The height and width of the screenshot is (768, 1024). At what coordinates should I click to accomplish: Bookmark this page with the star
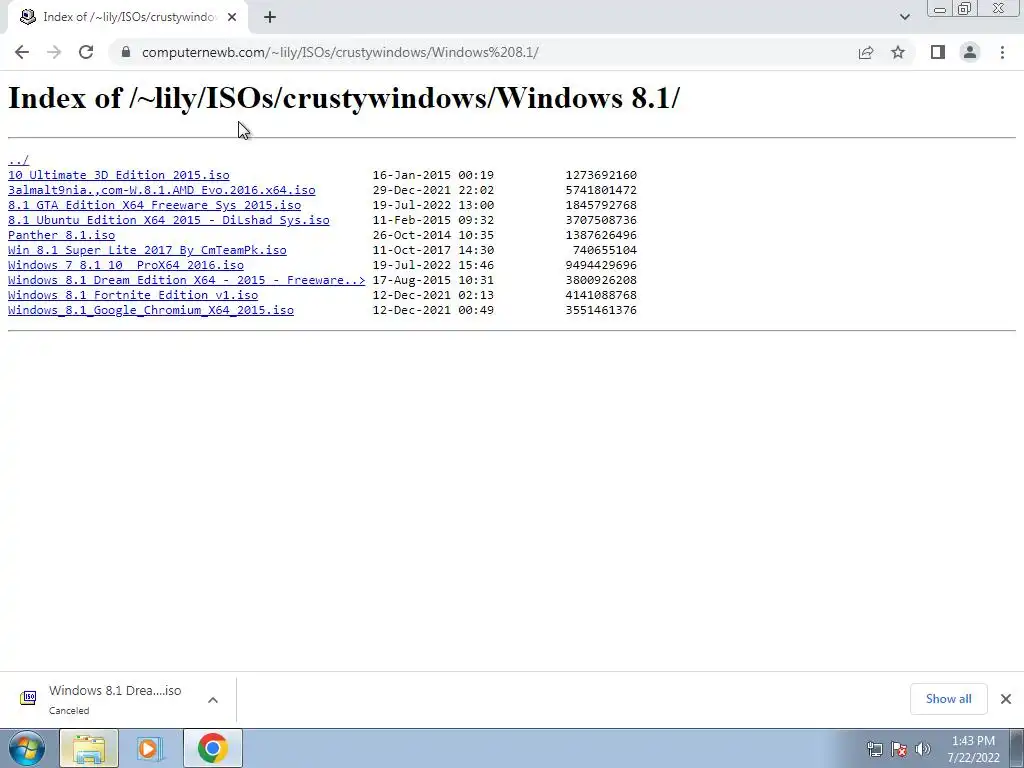point(898,52)
